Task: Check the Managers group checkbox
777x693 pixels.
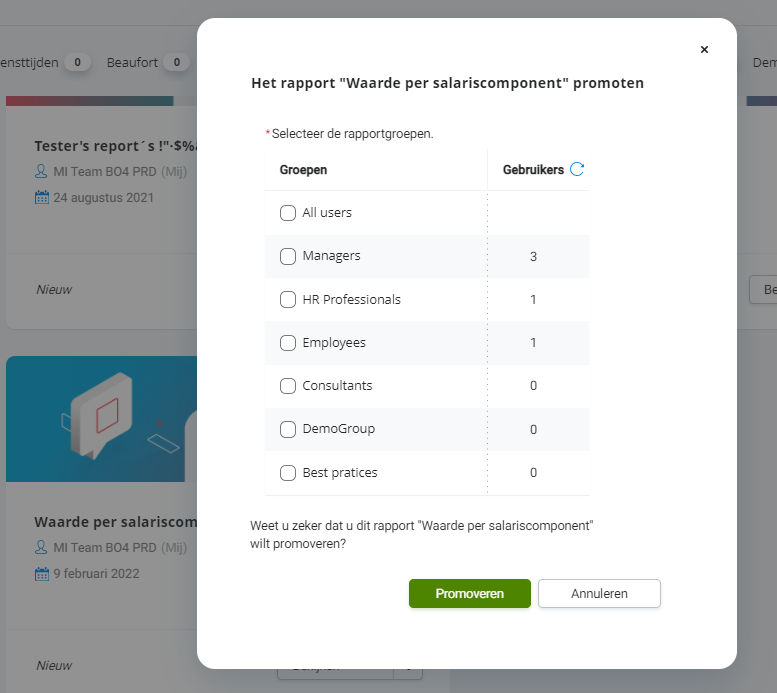Action: point(288,256)
